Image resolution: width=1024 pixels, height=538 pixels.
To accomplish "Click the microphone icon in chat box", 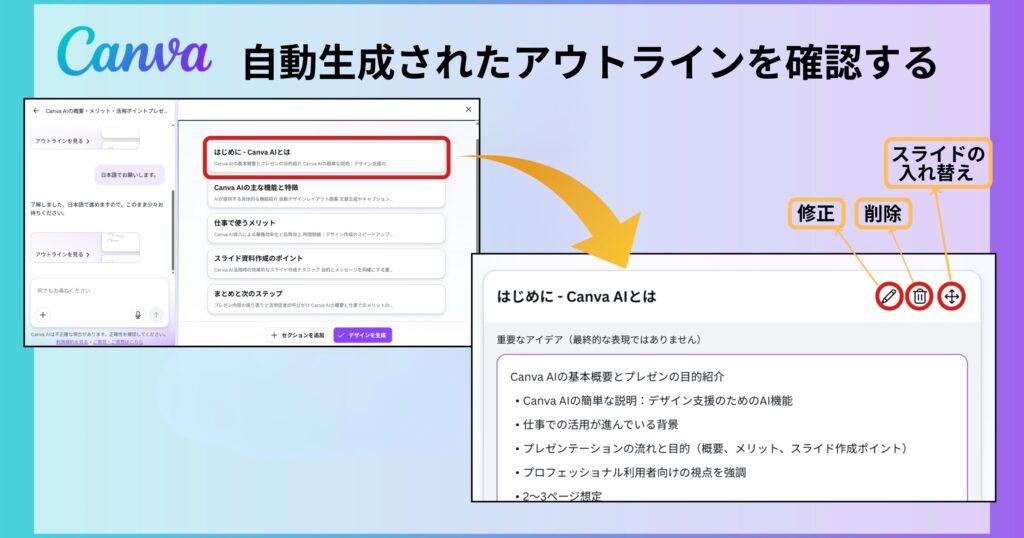I will tap(138, 314).
